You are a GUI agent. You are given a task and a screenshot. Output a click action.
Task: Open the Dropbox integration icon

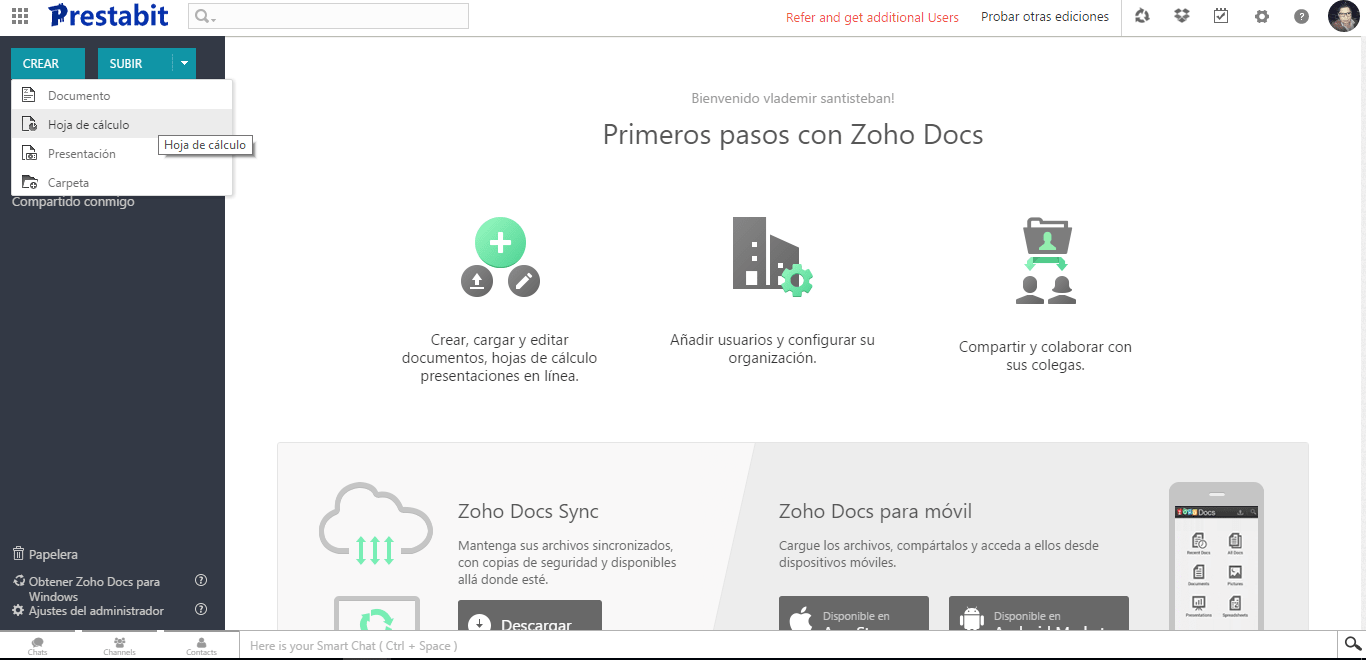pos(1182,16)
